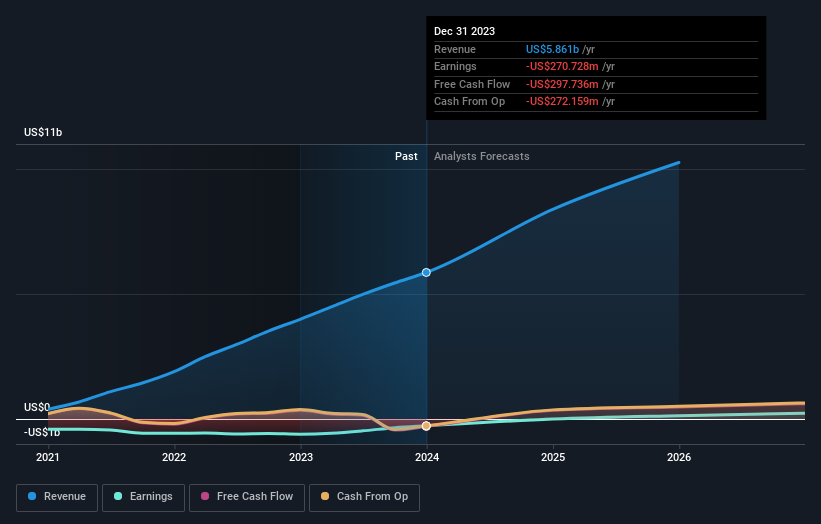Click the blue Revenue legend dot
821x524 pixels.
[x=32, y=496]
